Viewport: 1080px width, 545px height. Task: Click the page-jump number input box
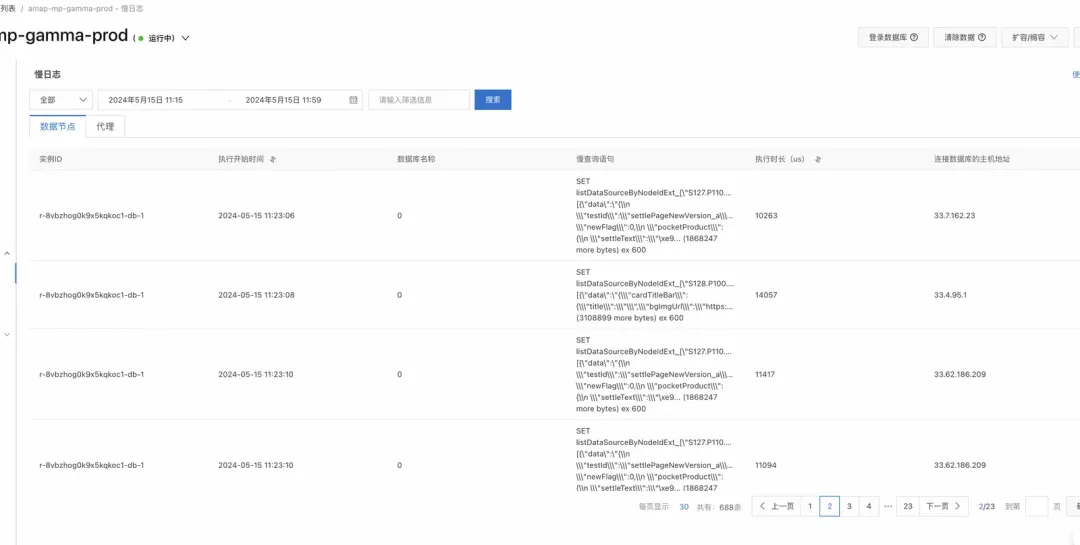pyautogui.click(x=1037, y=506)
